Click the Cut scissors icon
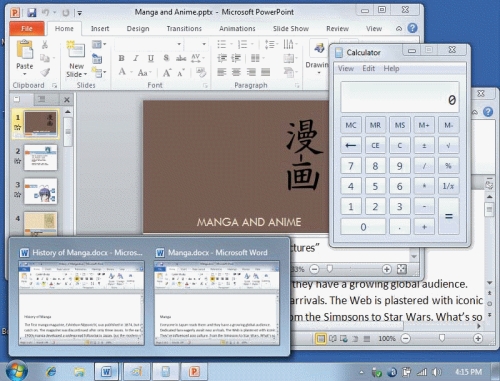This screenshot has height=381, width=500. coord(45,44)
